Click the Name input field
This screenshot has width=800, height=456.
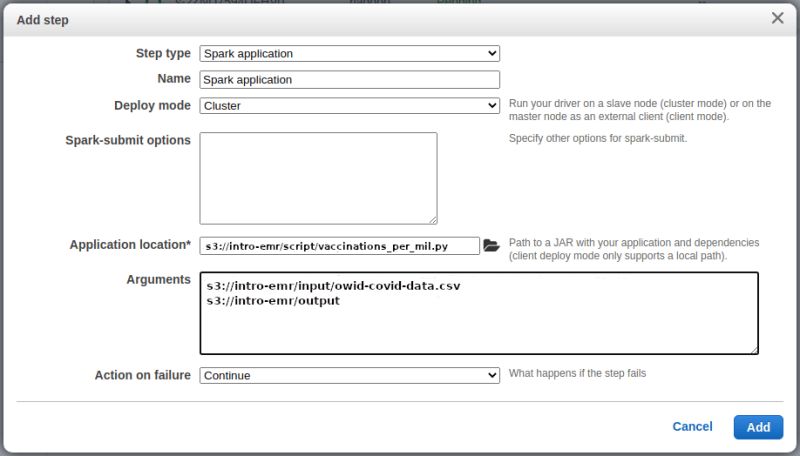click(349, 80)
